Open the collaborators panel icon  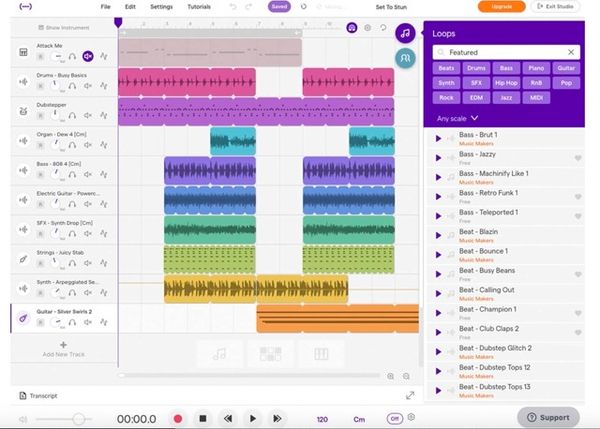406,61
